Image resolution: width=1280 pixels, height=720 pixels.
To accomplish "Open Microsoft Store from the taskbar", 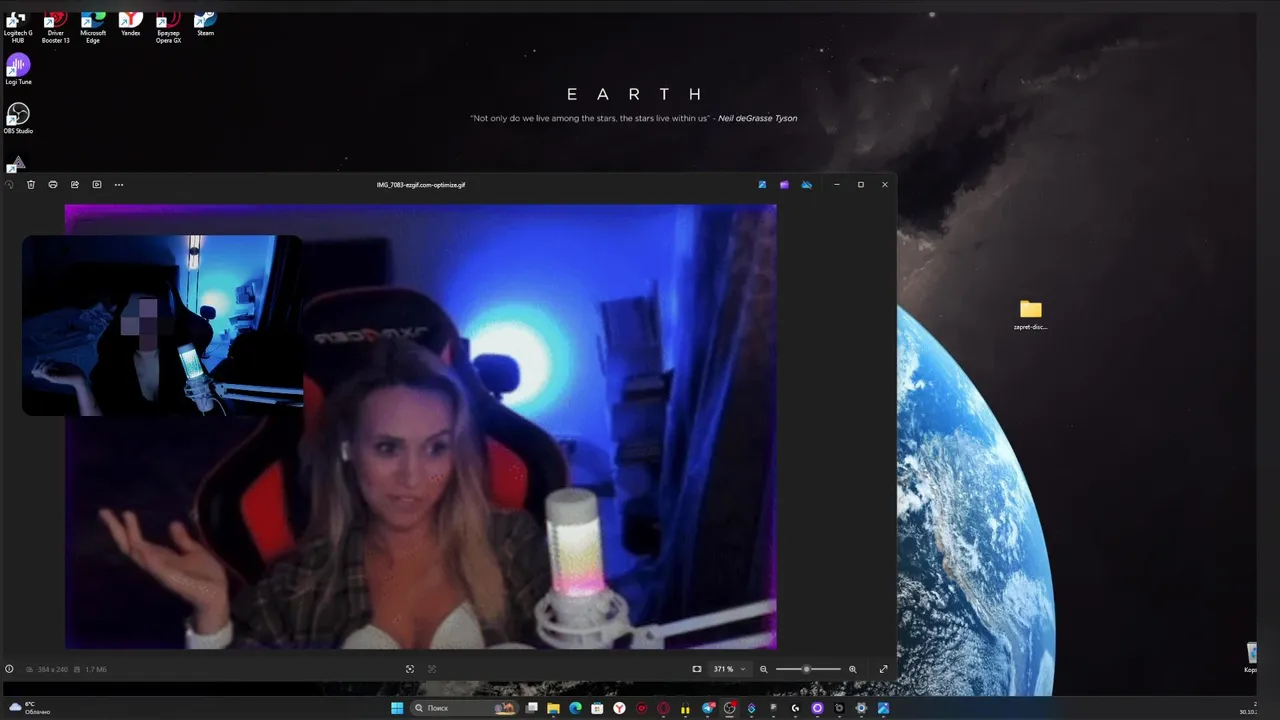I will pyautogui.click(x=597, y=708).
